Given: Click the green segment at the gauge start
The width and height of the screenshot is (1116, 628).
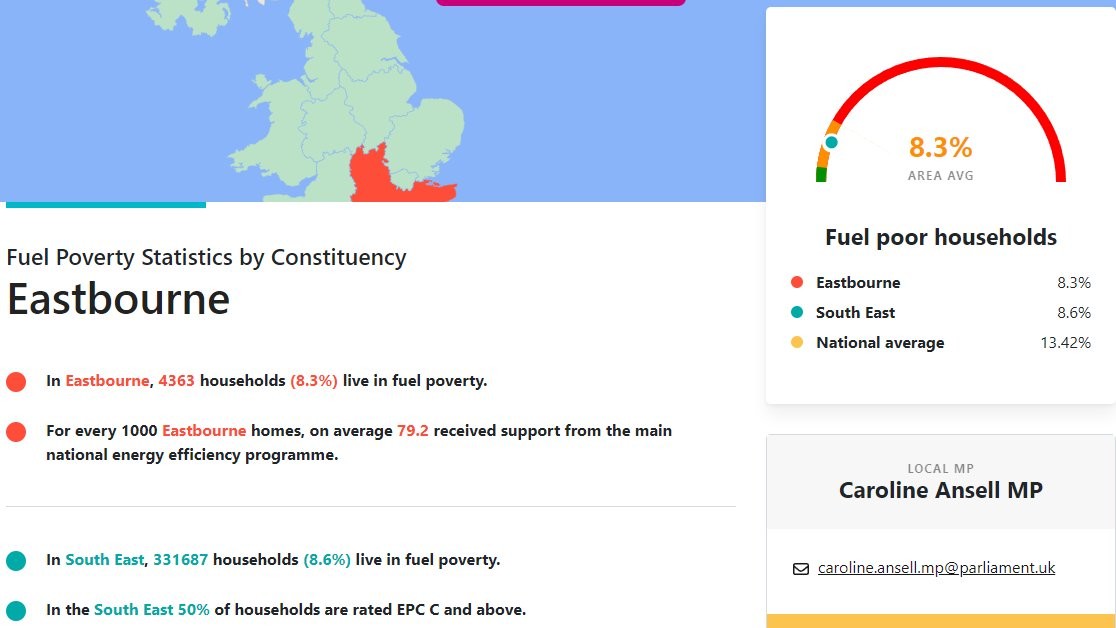Looking at the screenshot, I should pos(821,175).
